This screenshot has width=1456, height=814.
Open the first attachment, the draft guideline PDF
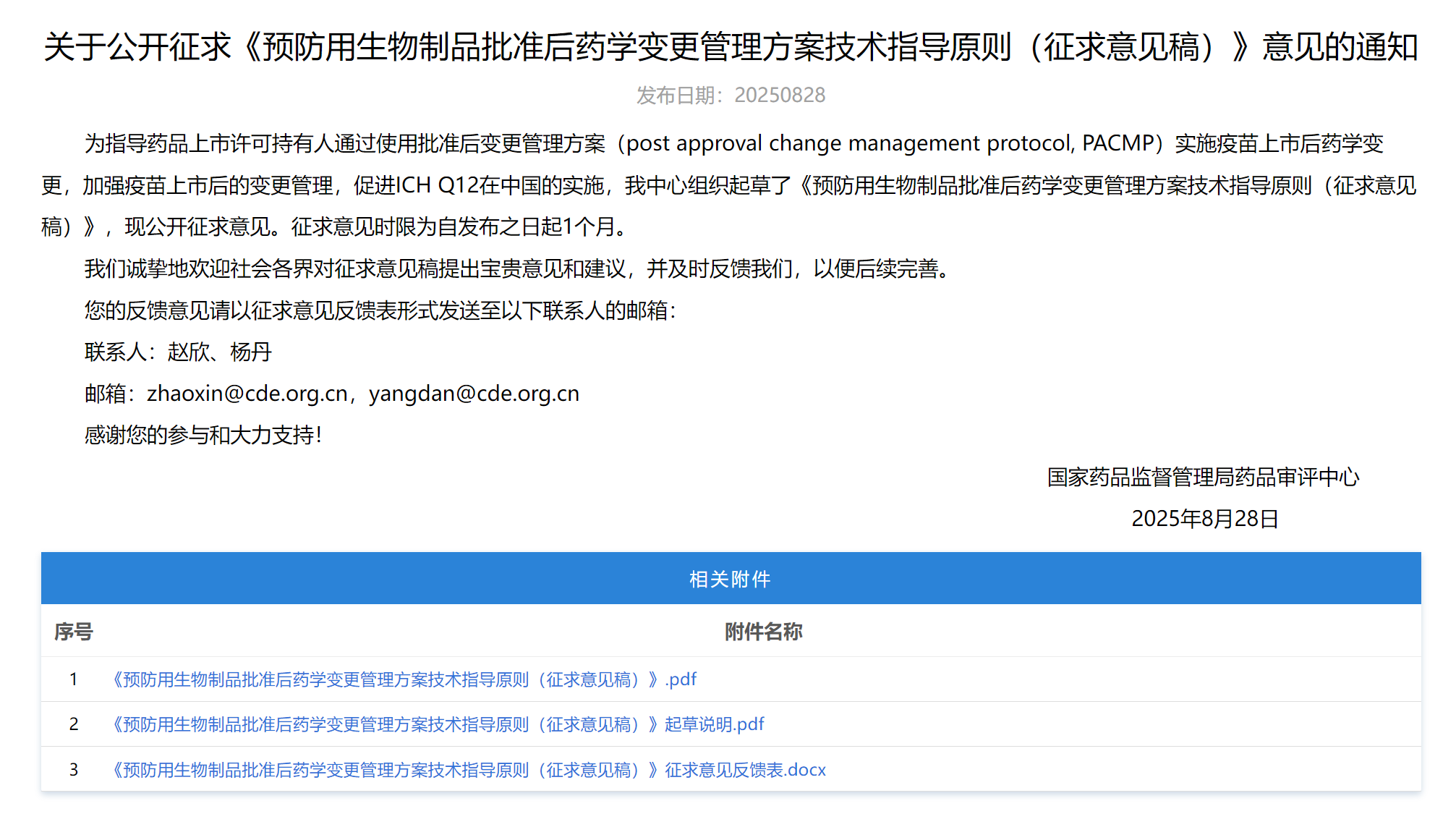pos(402,679)
